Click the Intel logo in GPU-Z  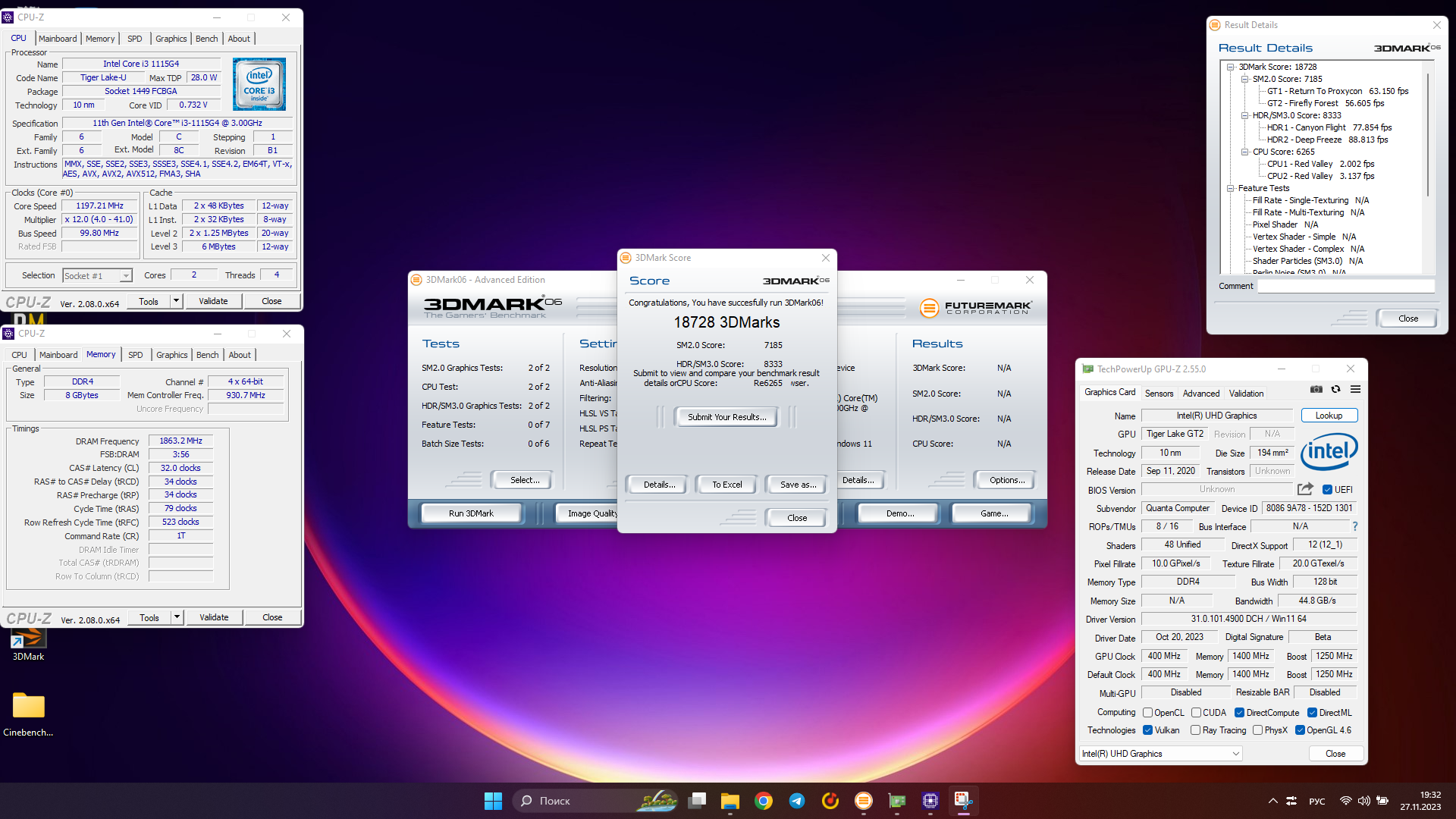(x=1329, y=452)
